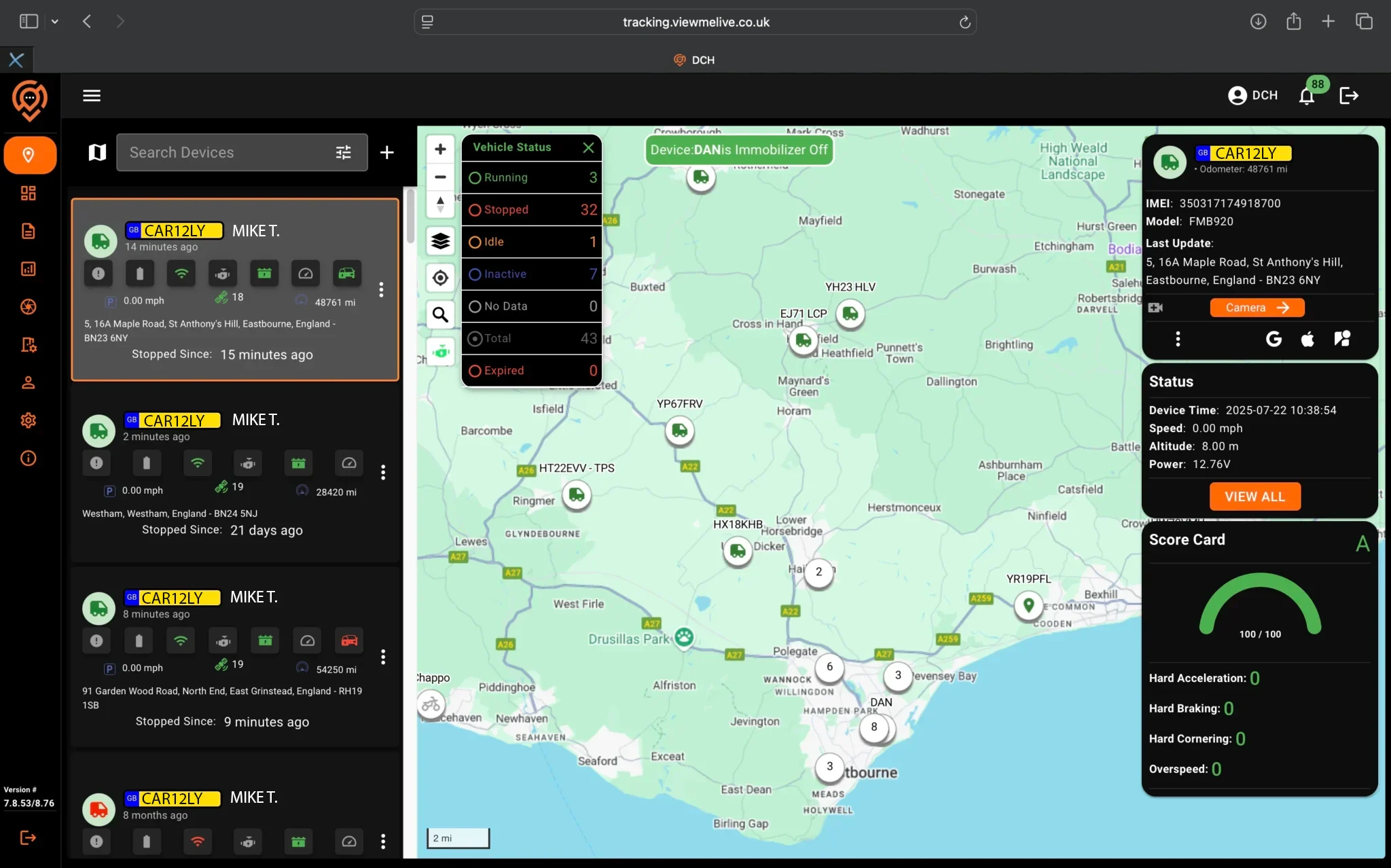Click the Google maps G icon

[1273, 339]
